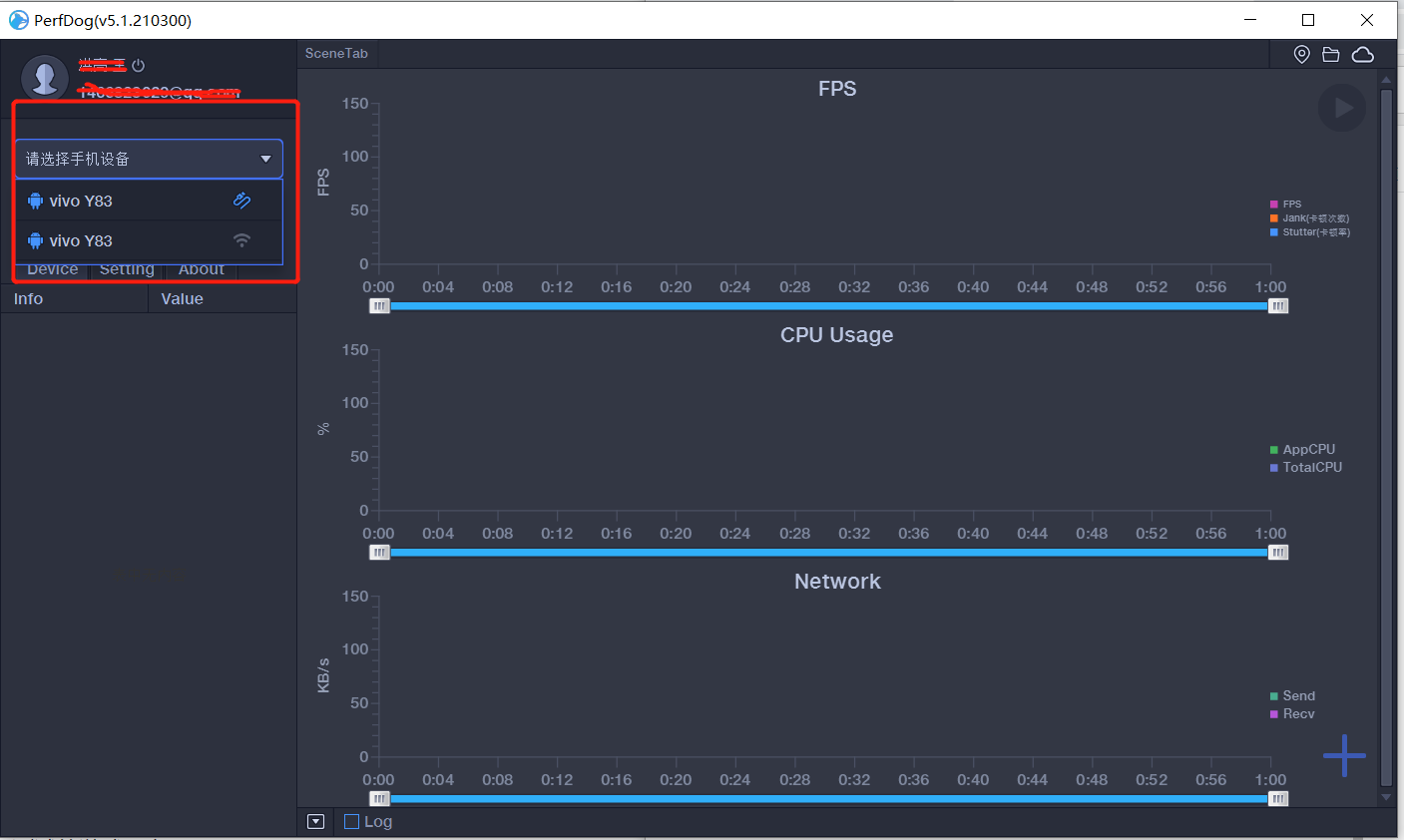This screenshot has height=840, width=1404.
Task: Add a new chart with plus icon
Action: (x=1344, y=755)
